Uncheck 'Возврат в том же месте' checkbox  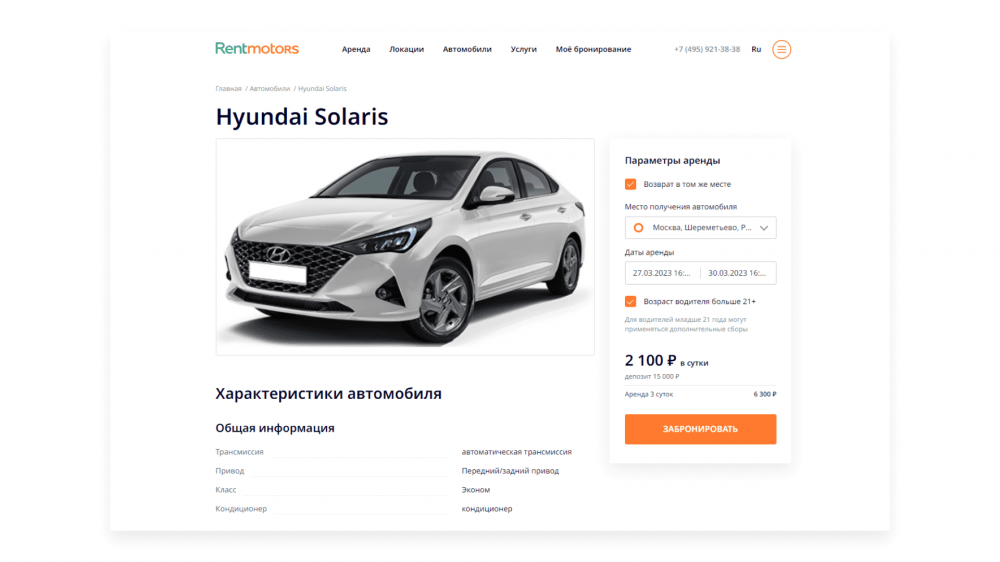[x=630, y=184]
